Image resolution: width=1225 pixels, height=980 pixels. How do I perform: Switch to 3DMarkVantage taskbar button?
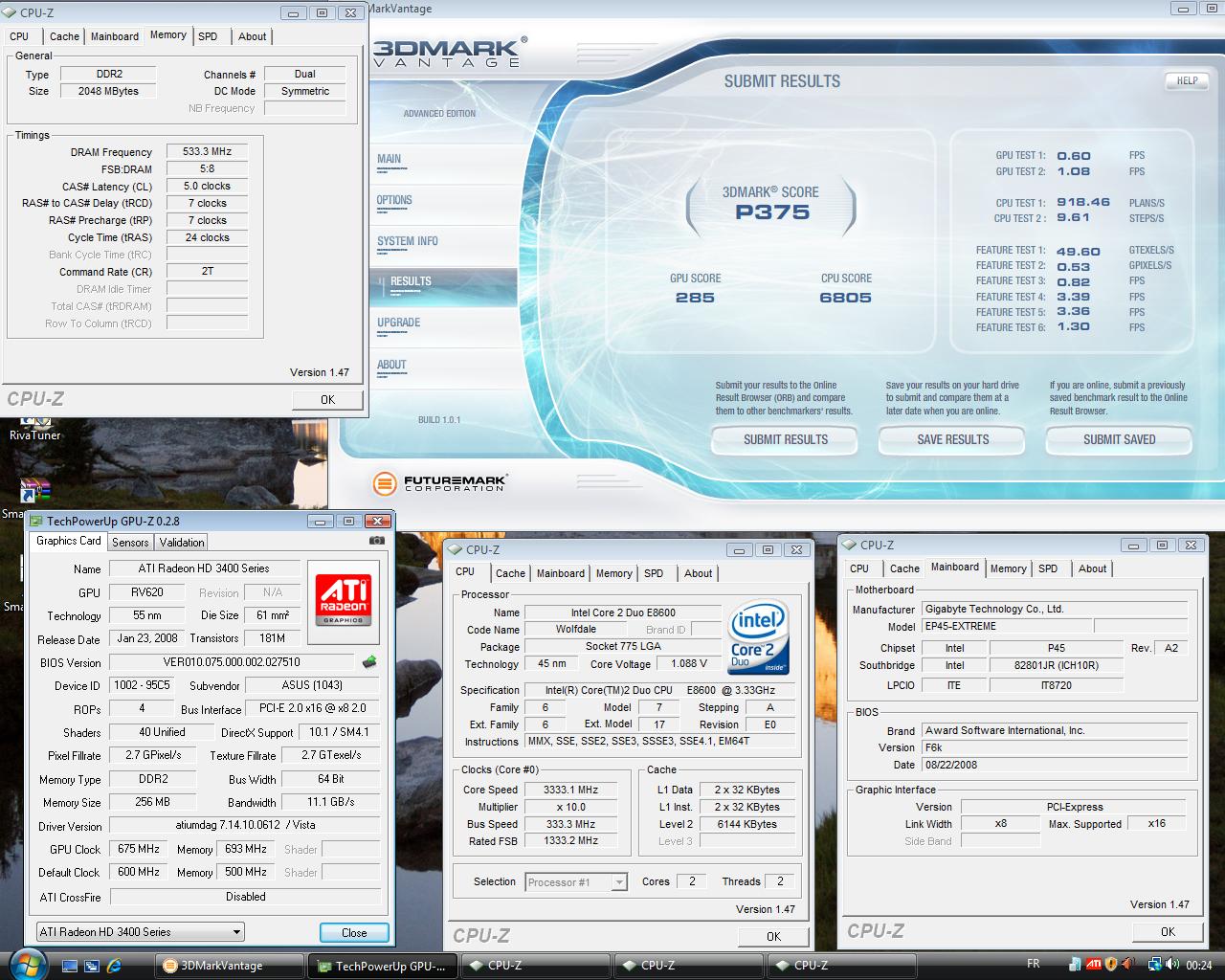tap(230, 966)
